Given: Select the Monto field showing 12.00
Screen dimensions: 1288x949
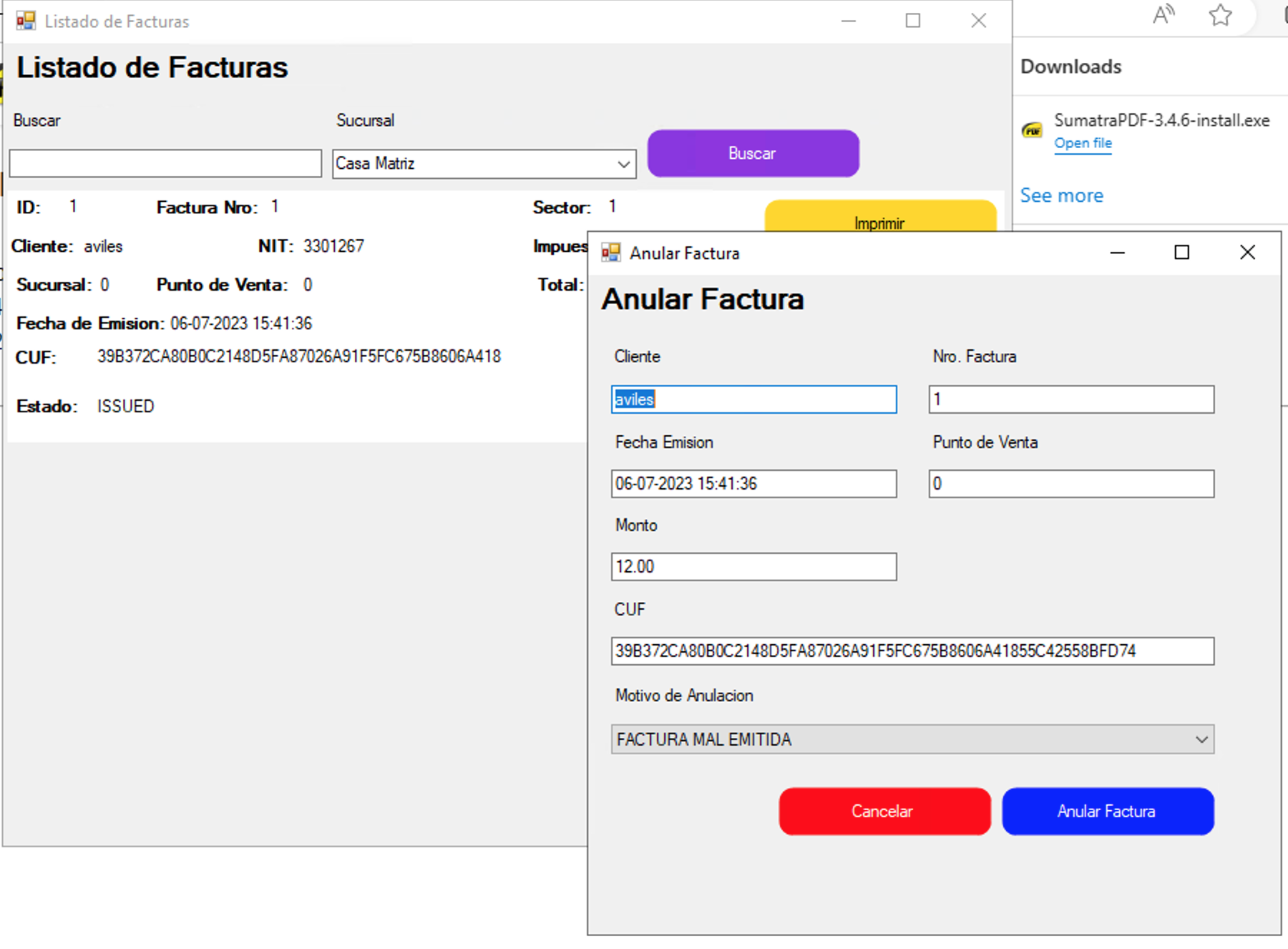Looking at the screenshot, I should coord(753,567).
